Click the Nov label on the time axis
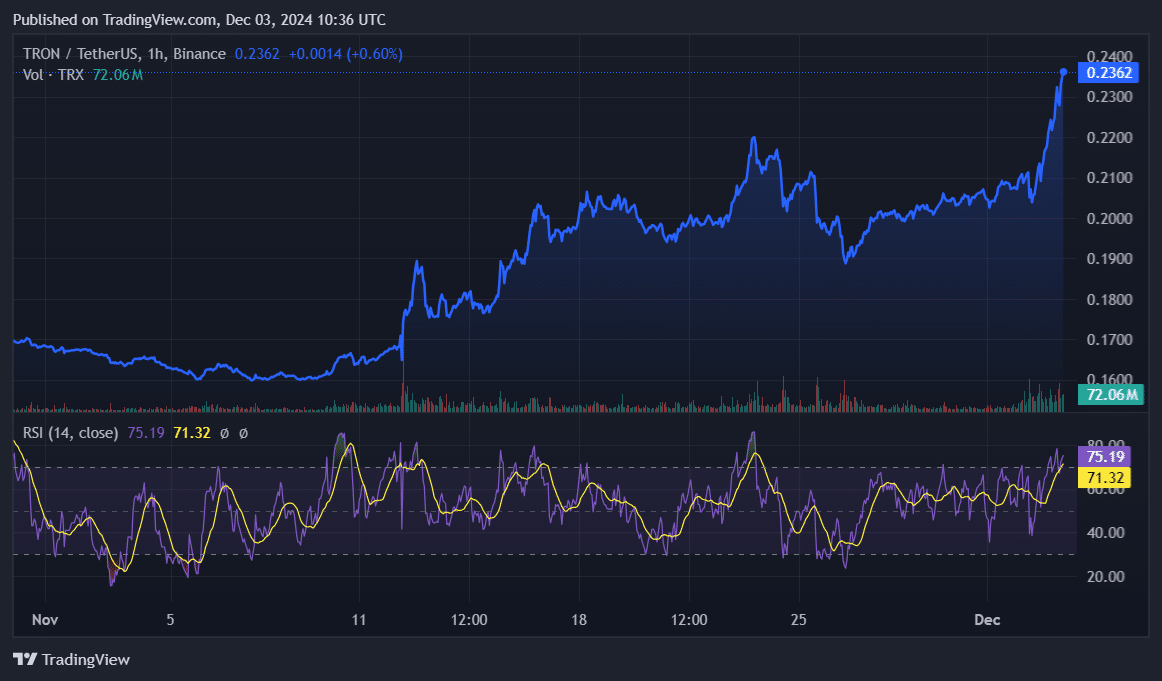1162x681 pixels. click(x=45, y=620)
